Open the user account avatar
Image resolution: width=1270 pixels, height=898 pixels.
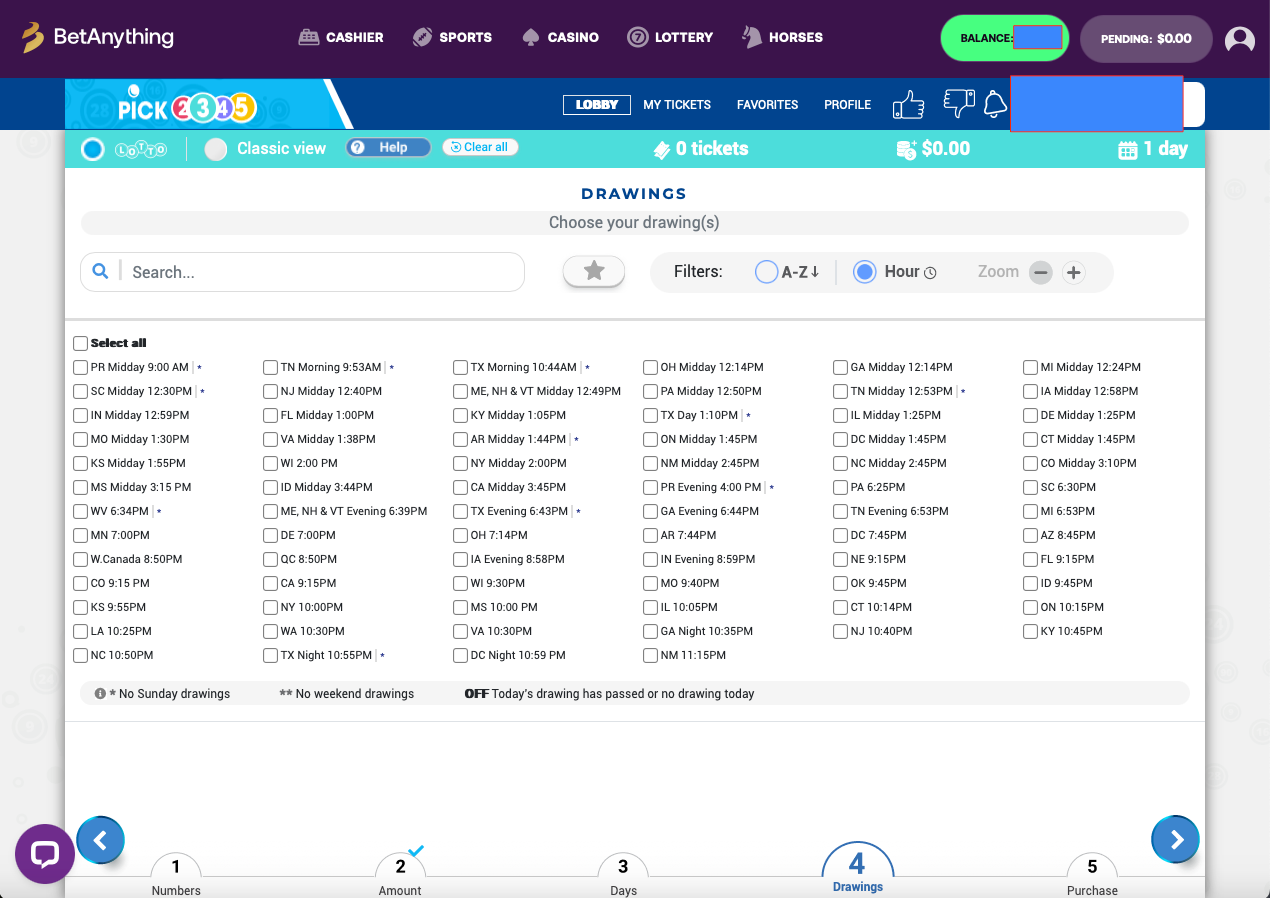coord(1239,40)
